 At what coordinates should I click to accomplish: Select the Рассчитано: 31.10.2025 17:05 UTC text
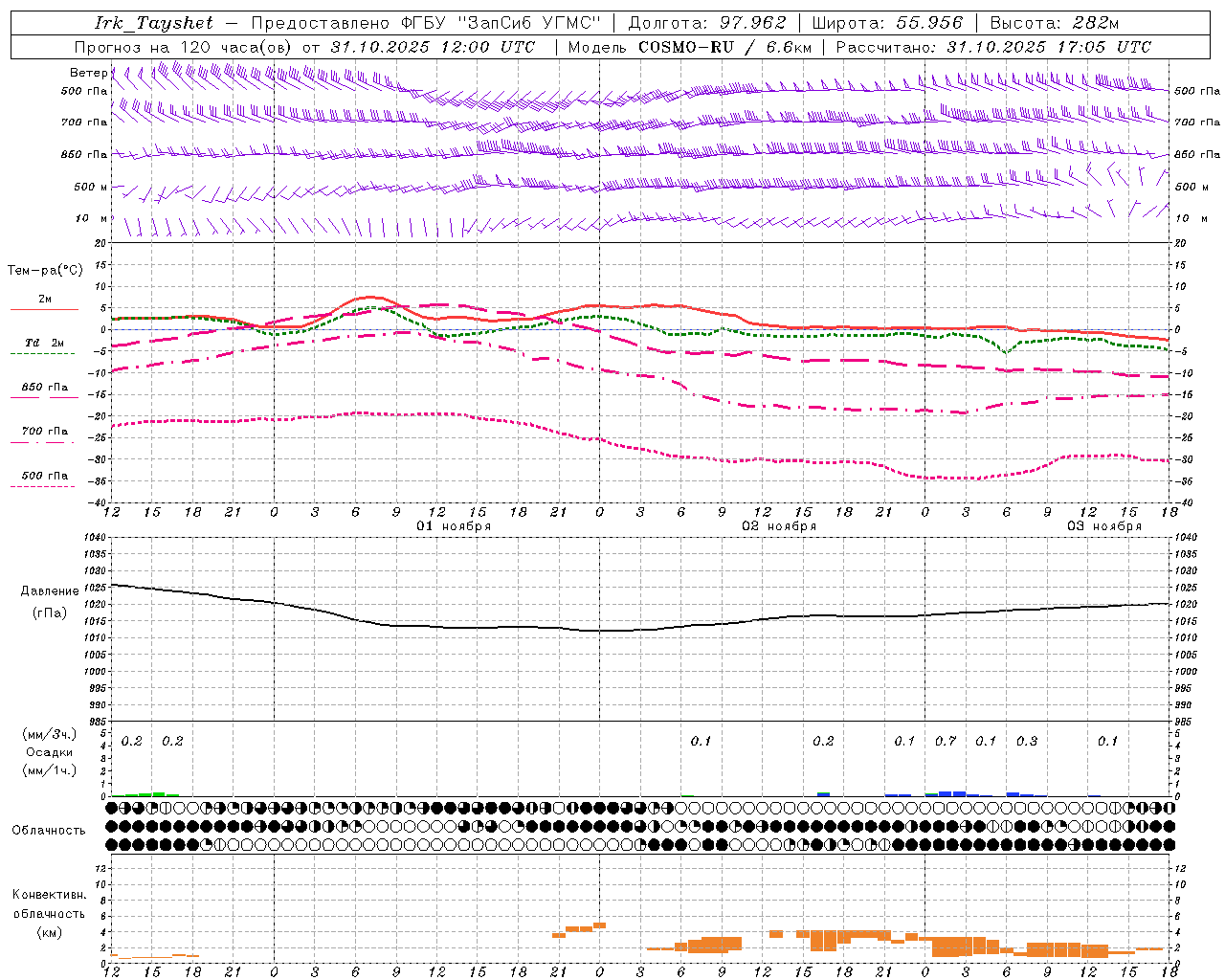(993, 47)
